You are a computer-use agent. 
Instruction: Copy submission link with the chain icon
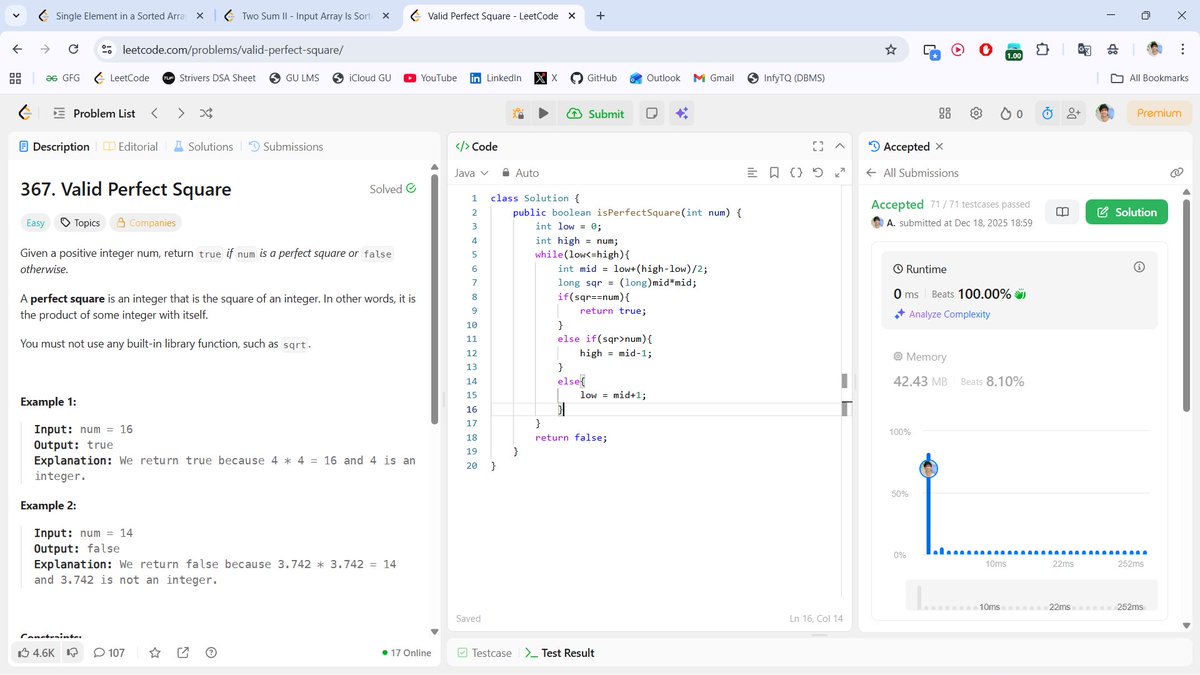pyautogui.click(x=1177, y=172)
